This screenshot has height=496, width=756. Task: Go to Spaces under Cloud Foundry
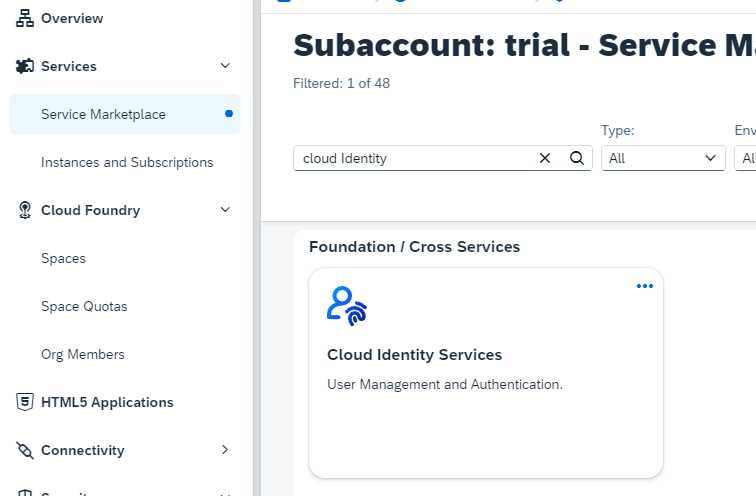coord(63,258)
